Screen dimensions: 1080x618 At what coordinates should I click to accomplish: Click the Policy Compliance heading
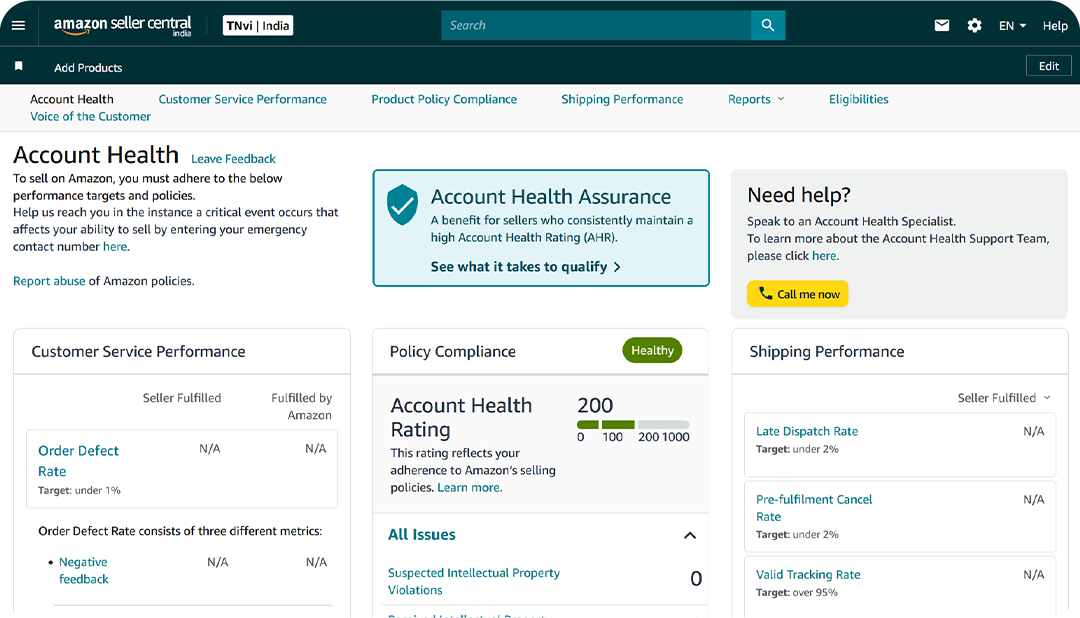453,351
